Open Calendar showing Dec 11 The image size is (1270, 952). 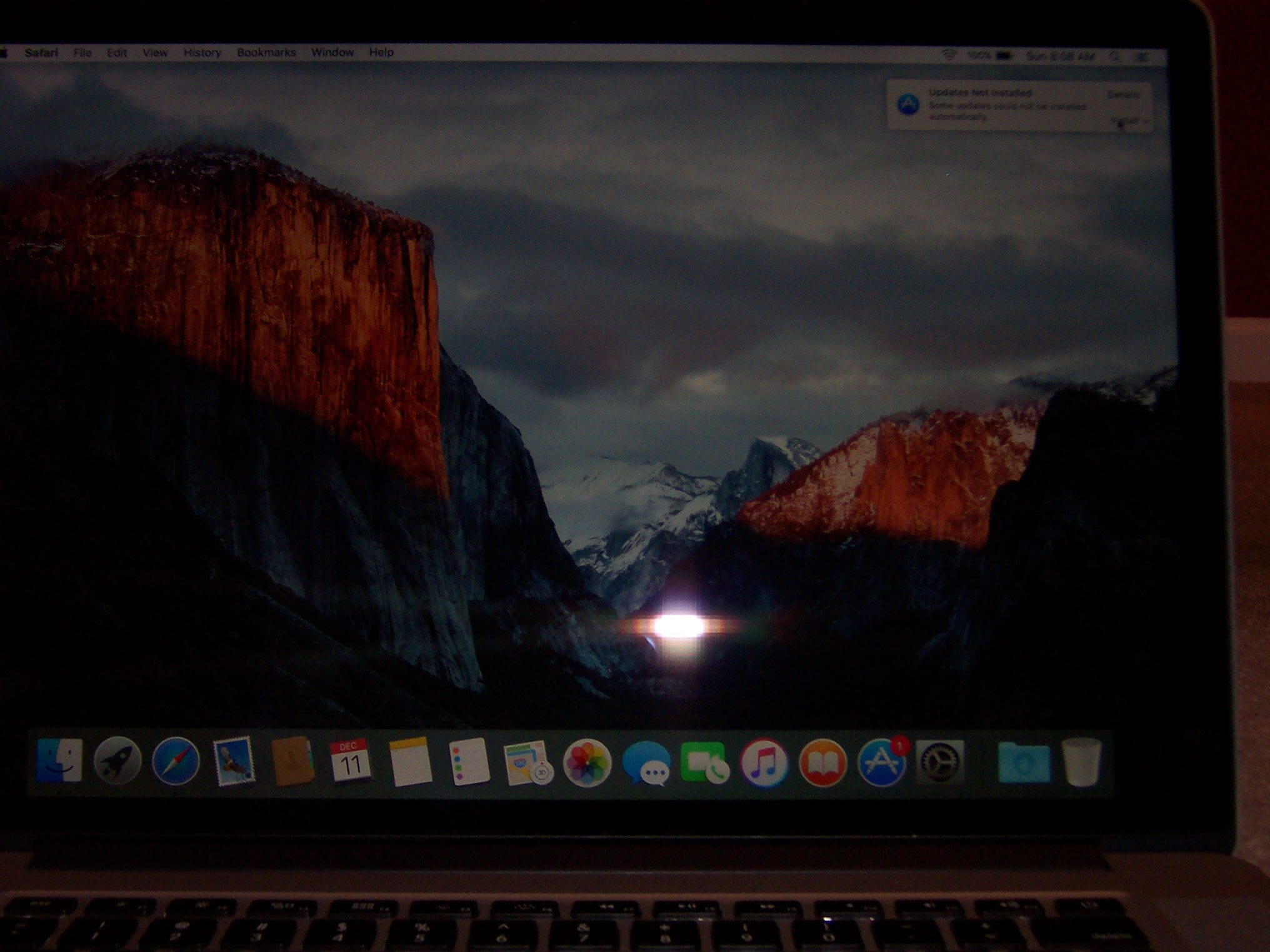click(x=350, y=760)
